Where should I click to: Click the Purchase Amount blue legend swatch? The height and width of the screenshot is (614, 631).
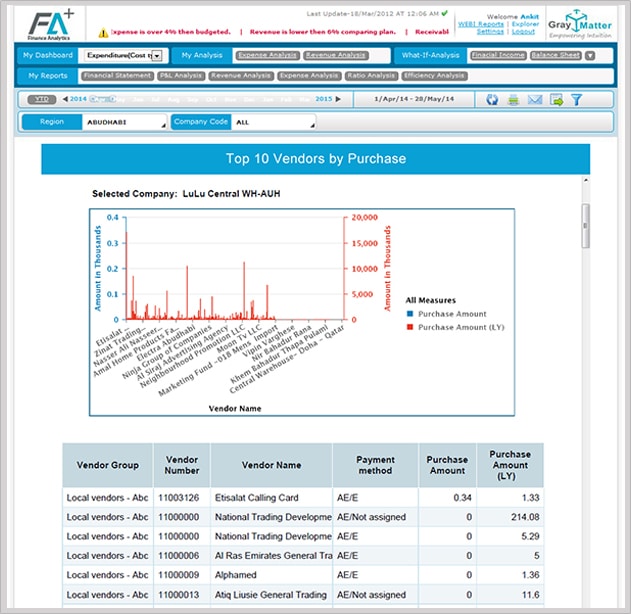click(x=410, y=313)
